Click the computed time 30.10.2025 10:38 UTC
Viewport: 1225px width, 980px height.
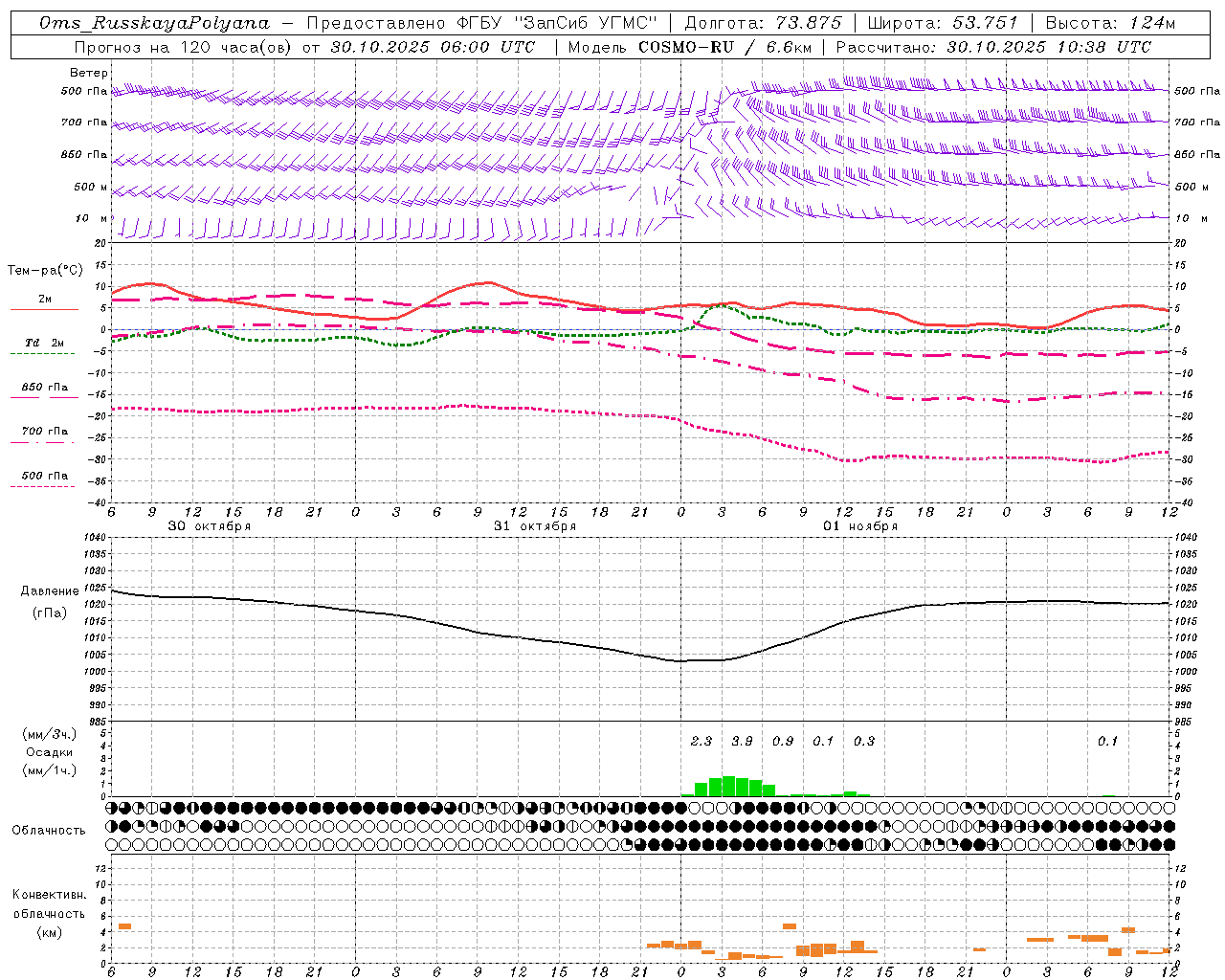(1049, 46)
